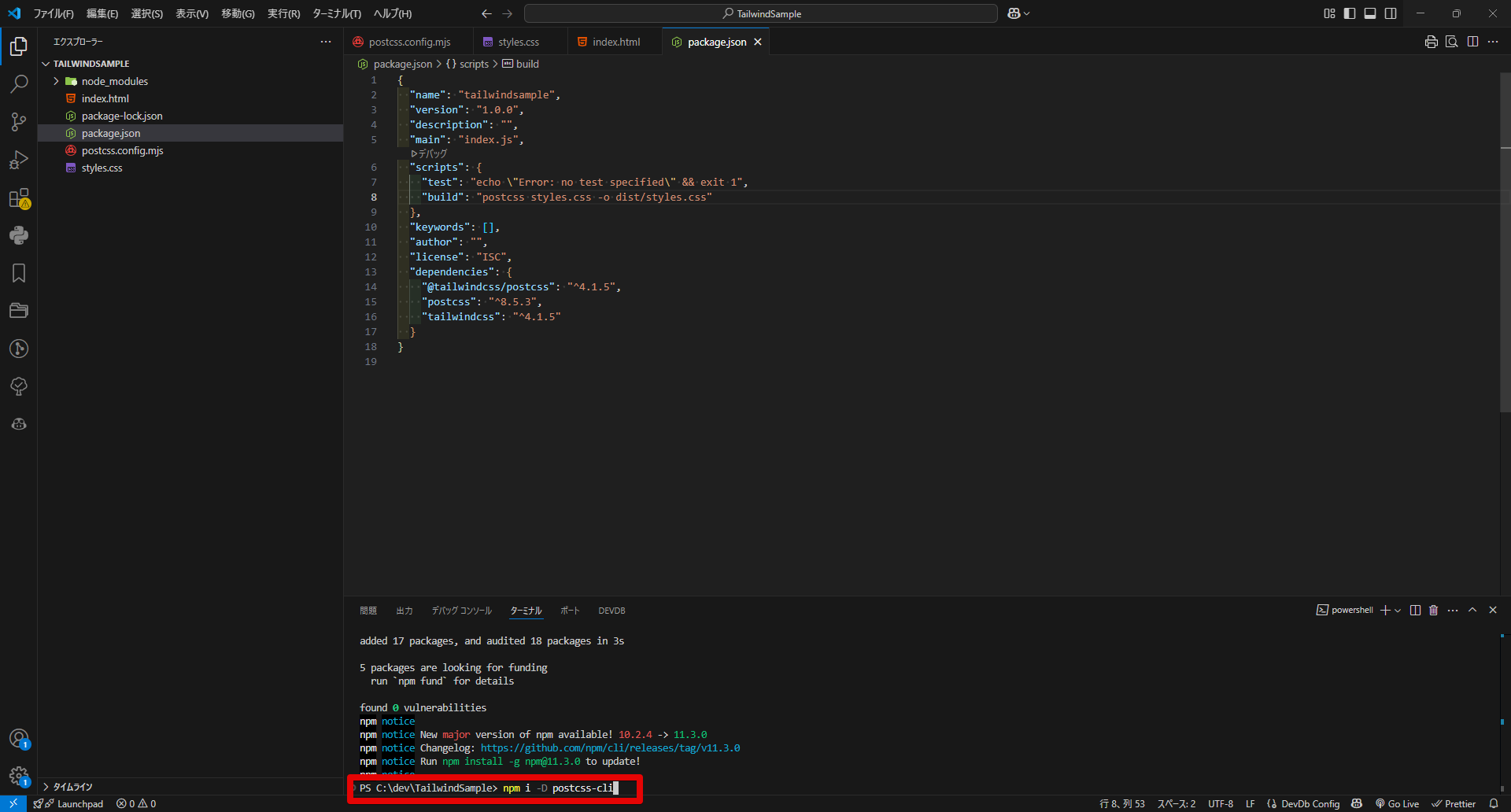This screenshot has width=1511, height=812.
Task: Close the package.json tab
Action: [x=758, y=42]
